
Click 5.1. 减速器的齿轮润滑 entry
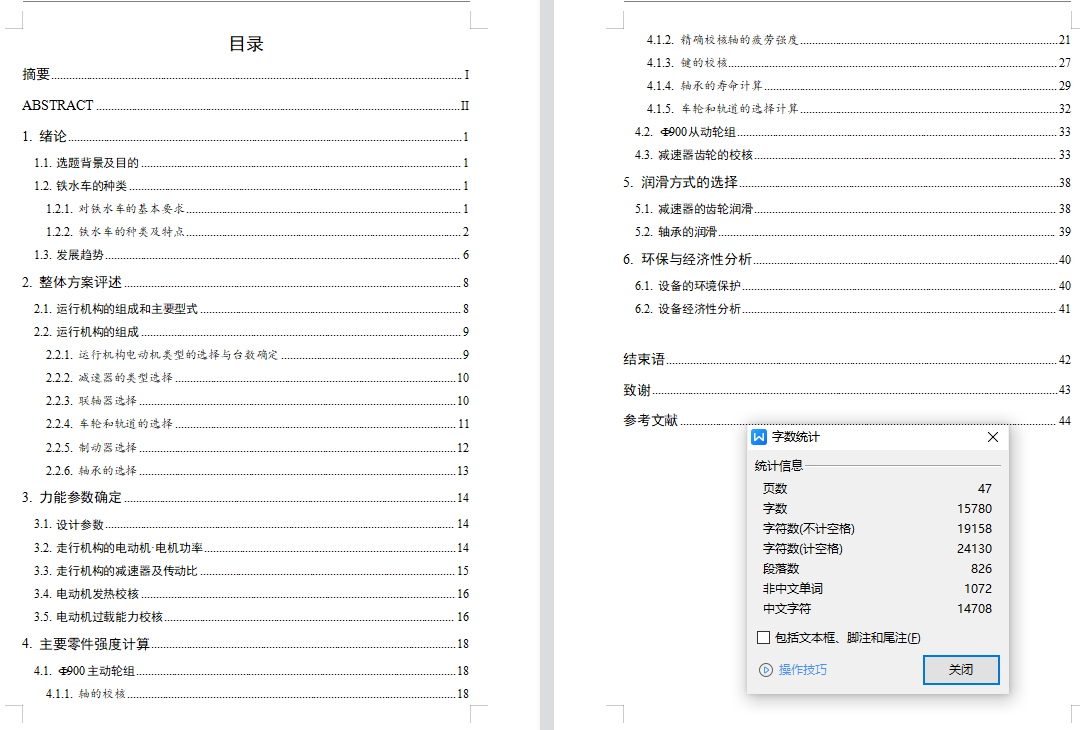coord(853,209)
